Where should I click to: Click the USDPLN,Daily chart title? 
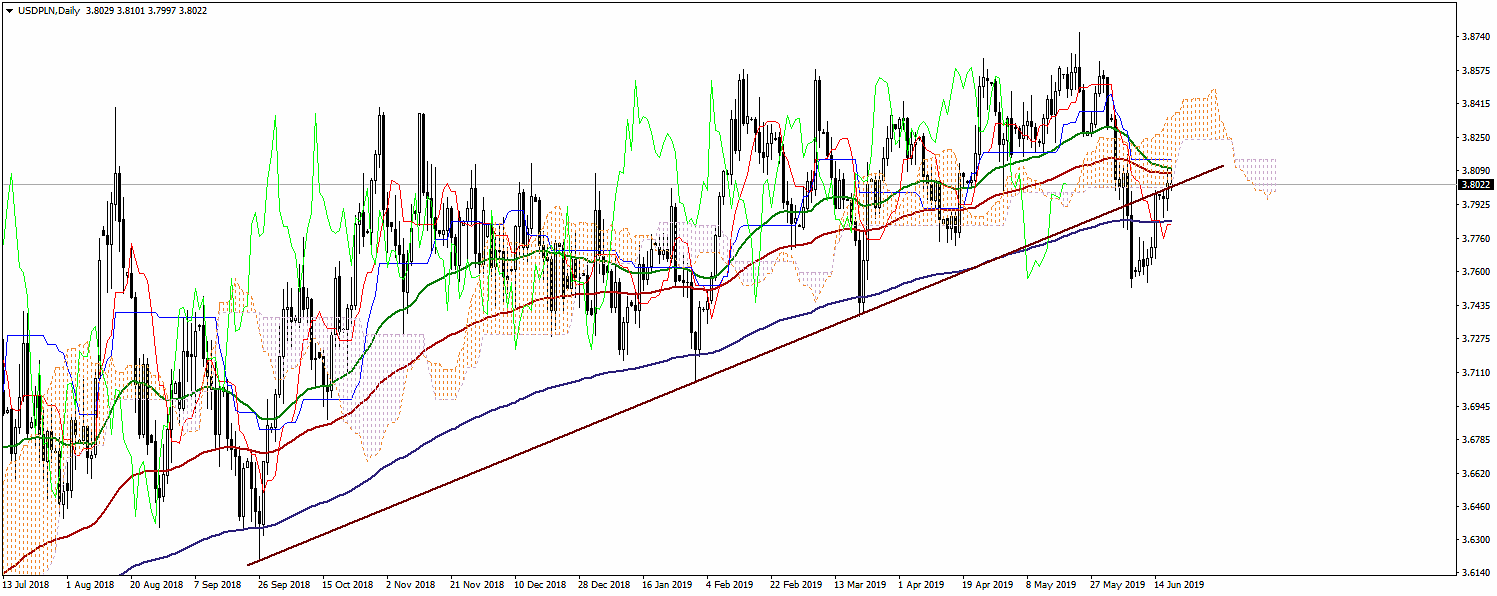point(47,10)
